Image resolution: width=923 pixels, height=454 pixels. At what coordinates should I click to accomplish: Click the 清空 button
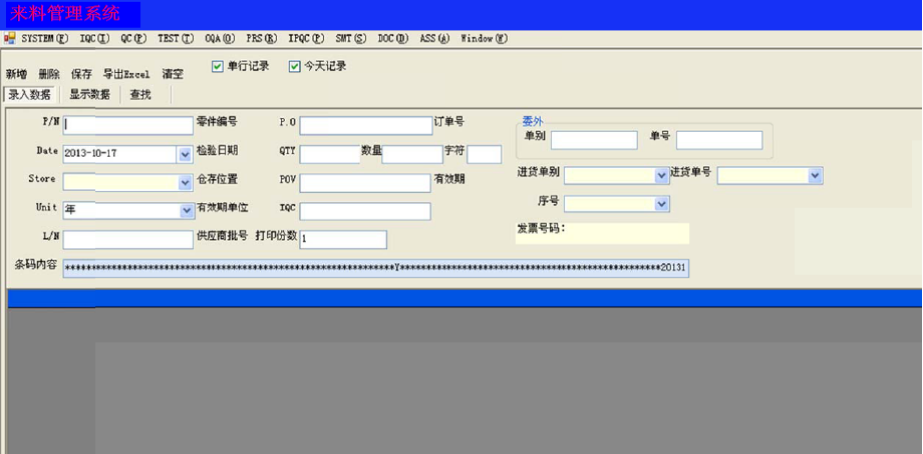click(172, 74)
